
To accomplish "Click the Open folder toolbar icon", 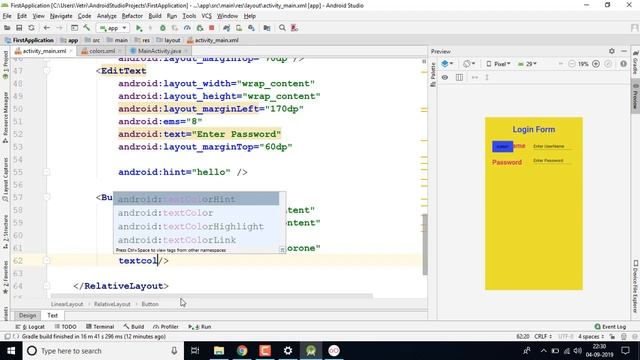I will 7,28.
